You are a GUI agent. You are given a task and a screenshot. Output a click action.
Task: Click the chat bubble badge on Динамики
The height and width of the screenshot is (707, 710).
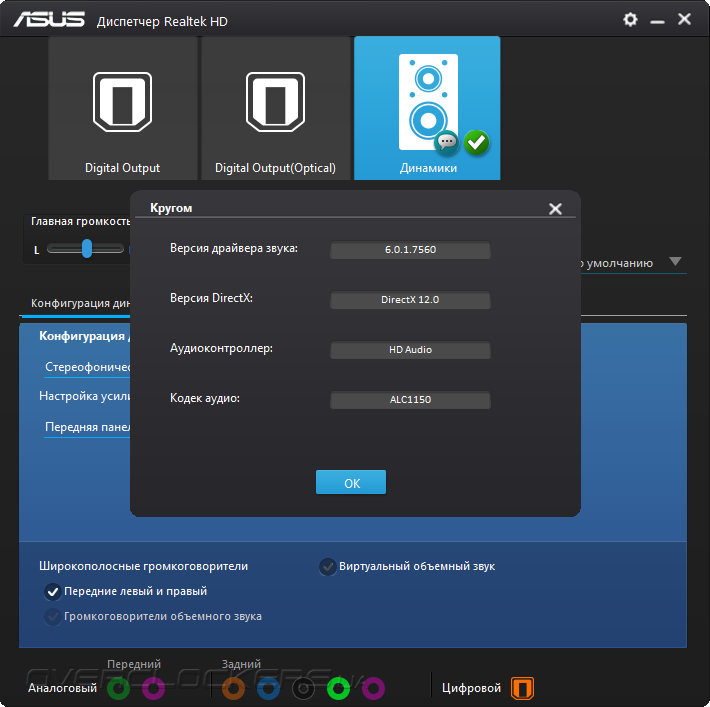447,142
